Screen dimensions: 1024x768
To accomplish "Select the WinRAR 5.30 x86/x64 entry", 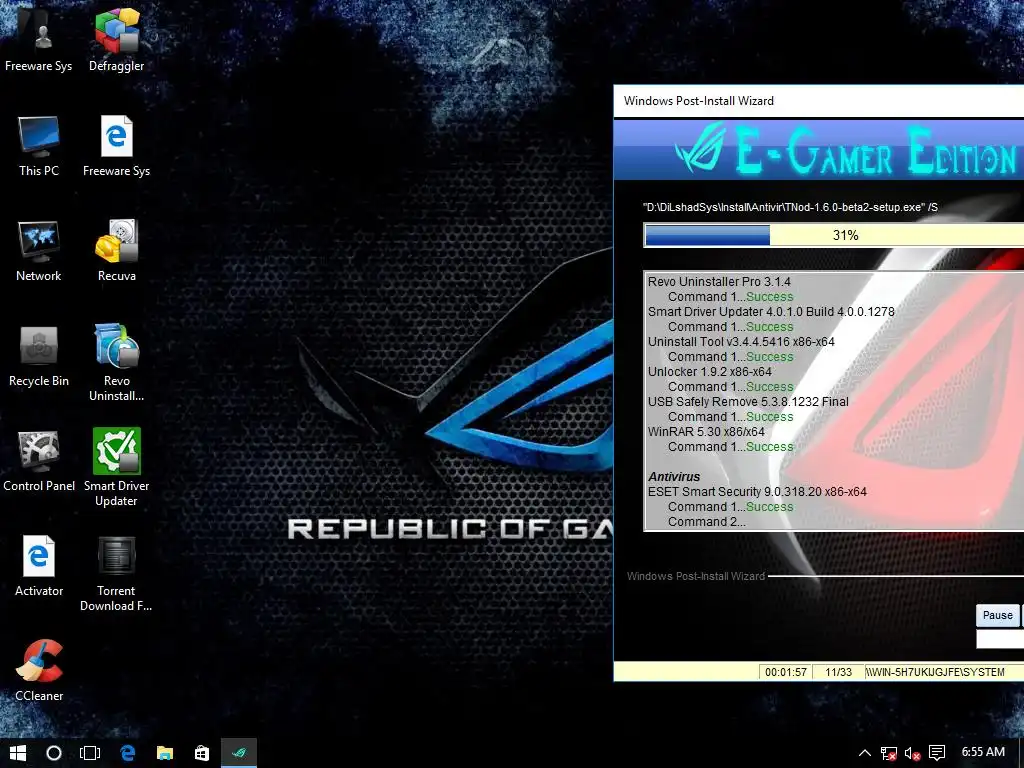I will pyautogui.click(x=705, y=432).
